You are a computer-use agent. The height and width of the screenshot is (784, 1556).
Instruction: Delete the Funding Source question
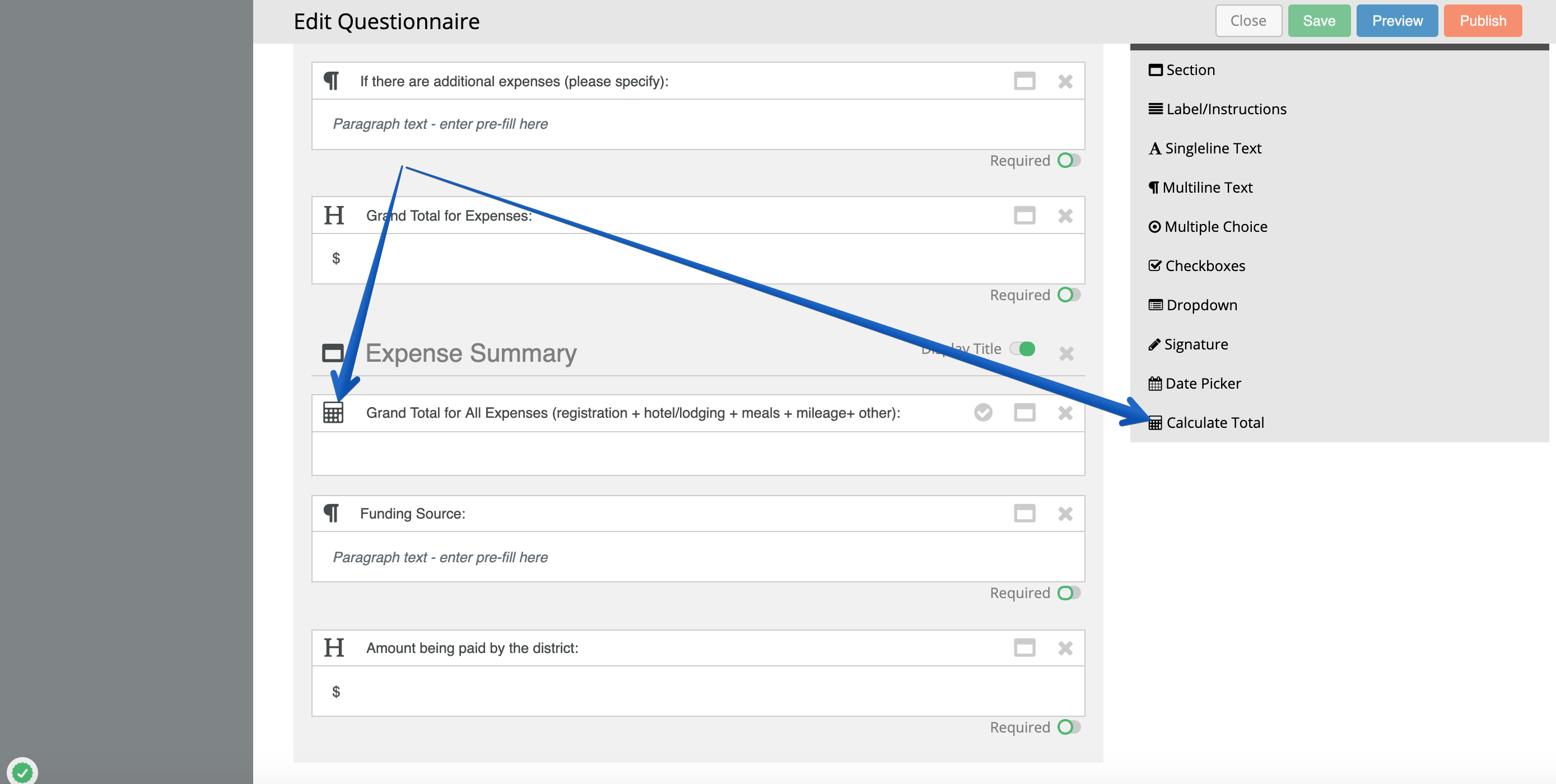(x=1065, y=514)
